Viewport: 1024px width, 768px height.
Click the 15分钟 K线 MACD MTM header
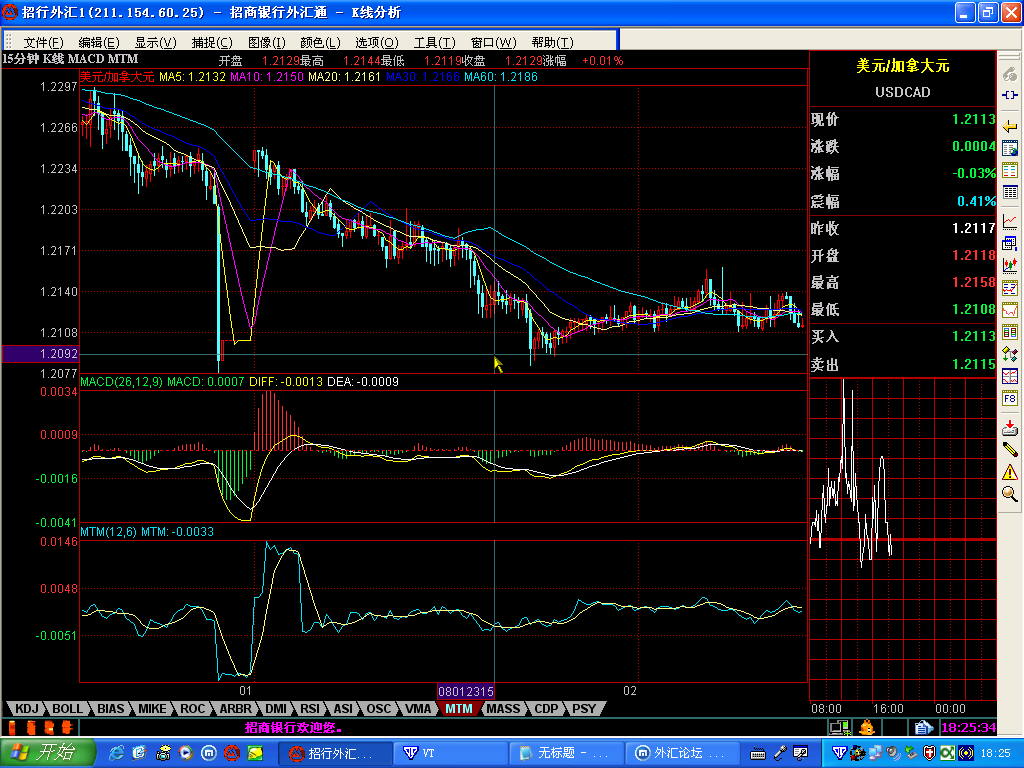click(x=71, y=59)
